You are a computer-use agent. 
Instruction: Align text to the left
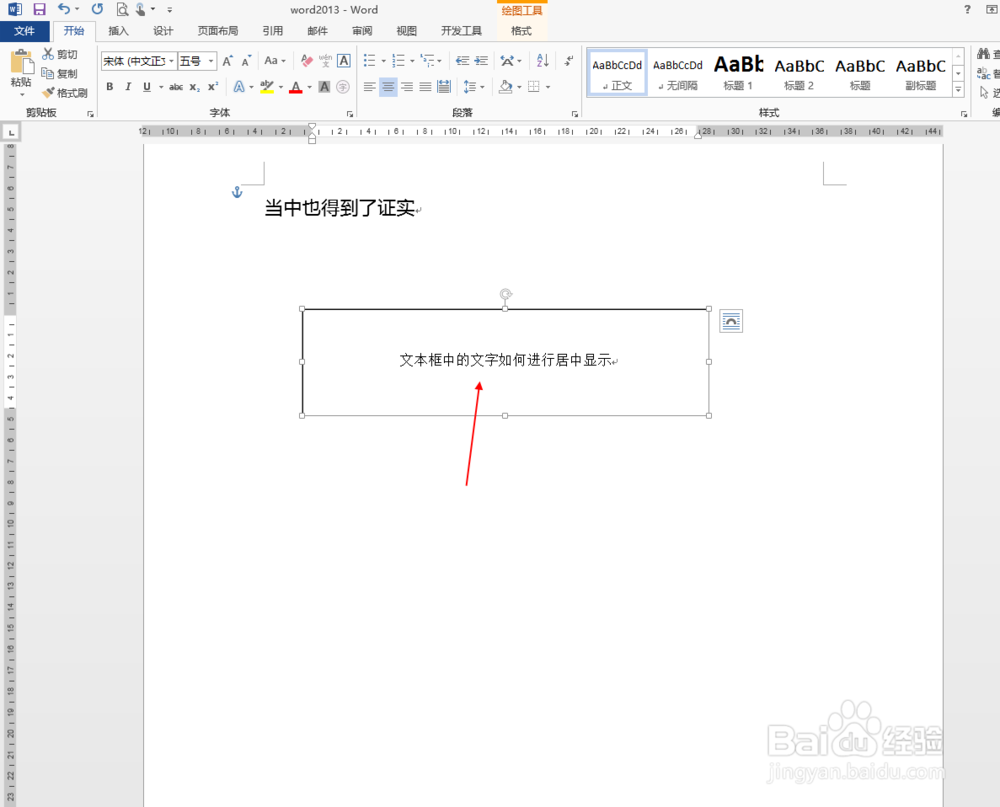pos(369,87)
